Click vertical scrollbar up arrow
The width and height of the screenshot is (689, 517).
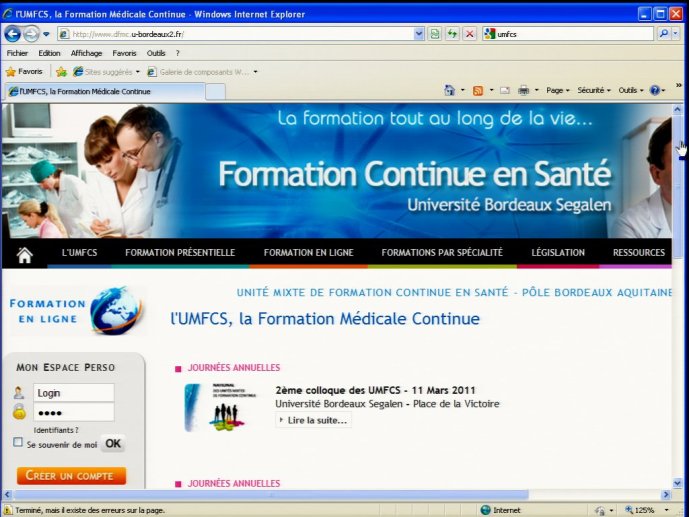click(x=677, y=109)
